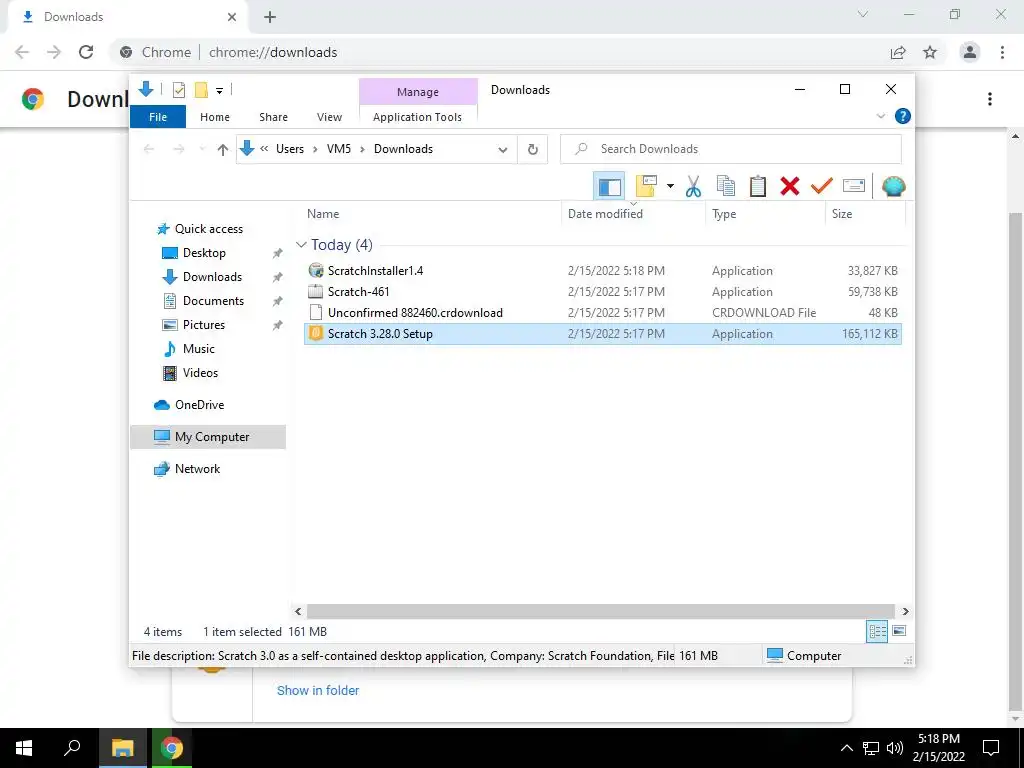Open Chrome profile avatar icon
The width and height of the screenshot is (1024, 768).
click(x=970, y=52)
